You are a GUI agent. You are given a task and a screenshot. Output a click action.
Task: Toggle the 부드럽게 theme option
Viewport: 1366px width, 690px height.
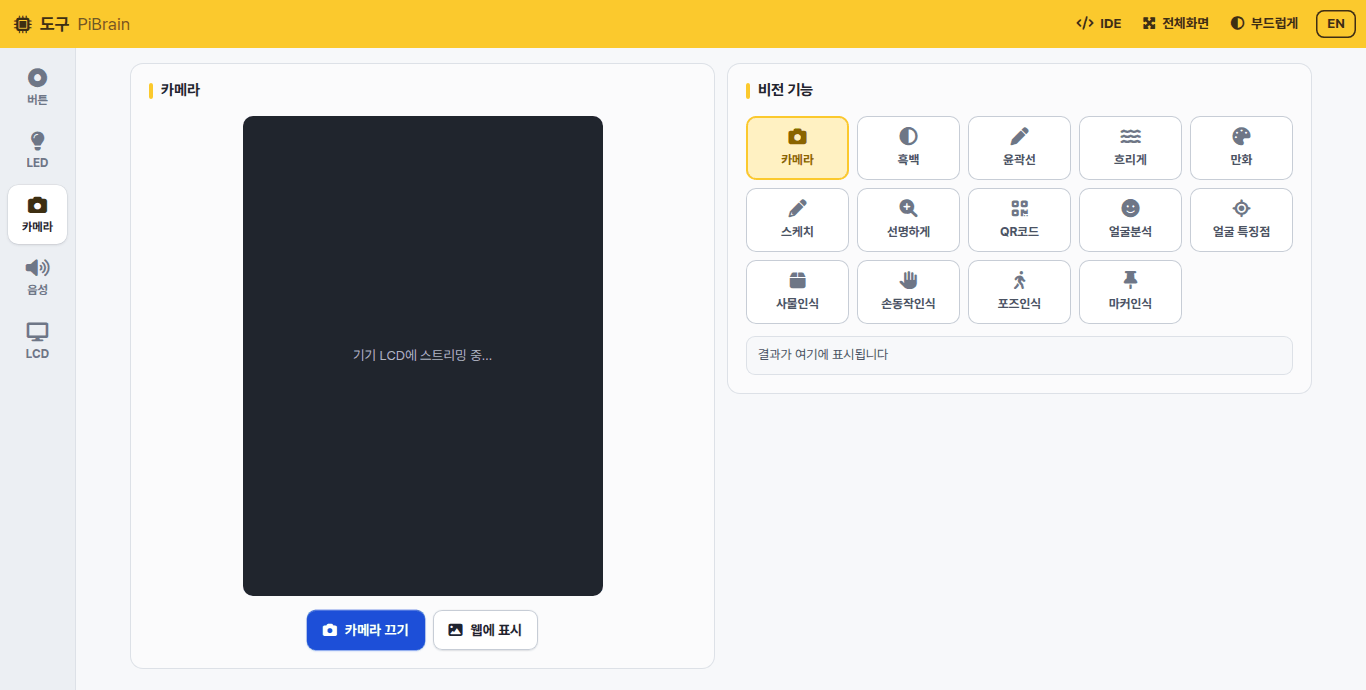(x=1264, y=24)
